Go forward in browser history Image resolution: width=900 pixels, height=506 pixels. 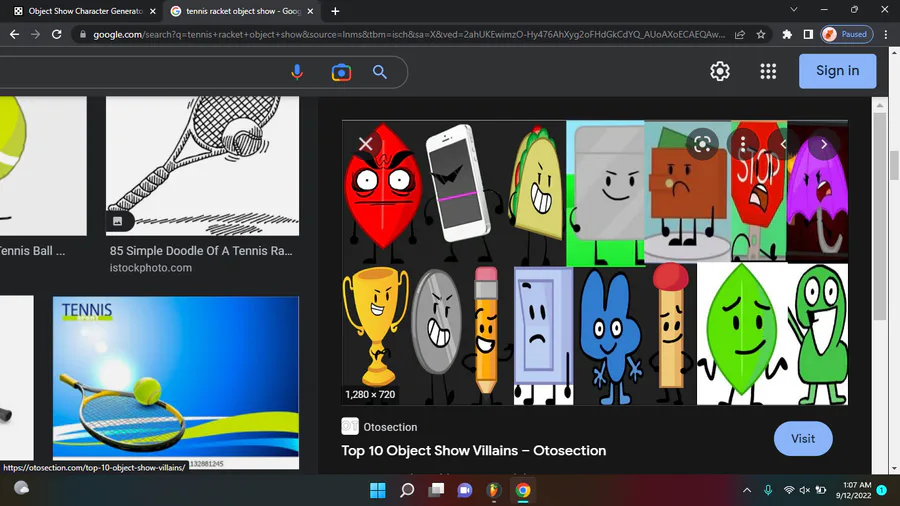[x=36, y=34]
